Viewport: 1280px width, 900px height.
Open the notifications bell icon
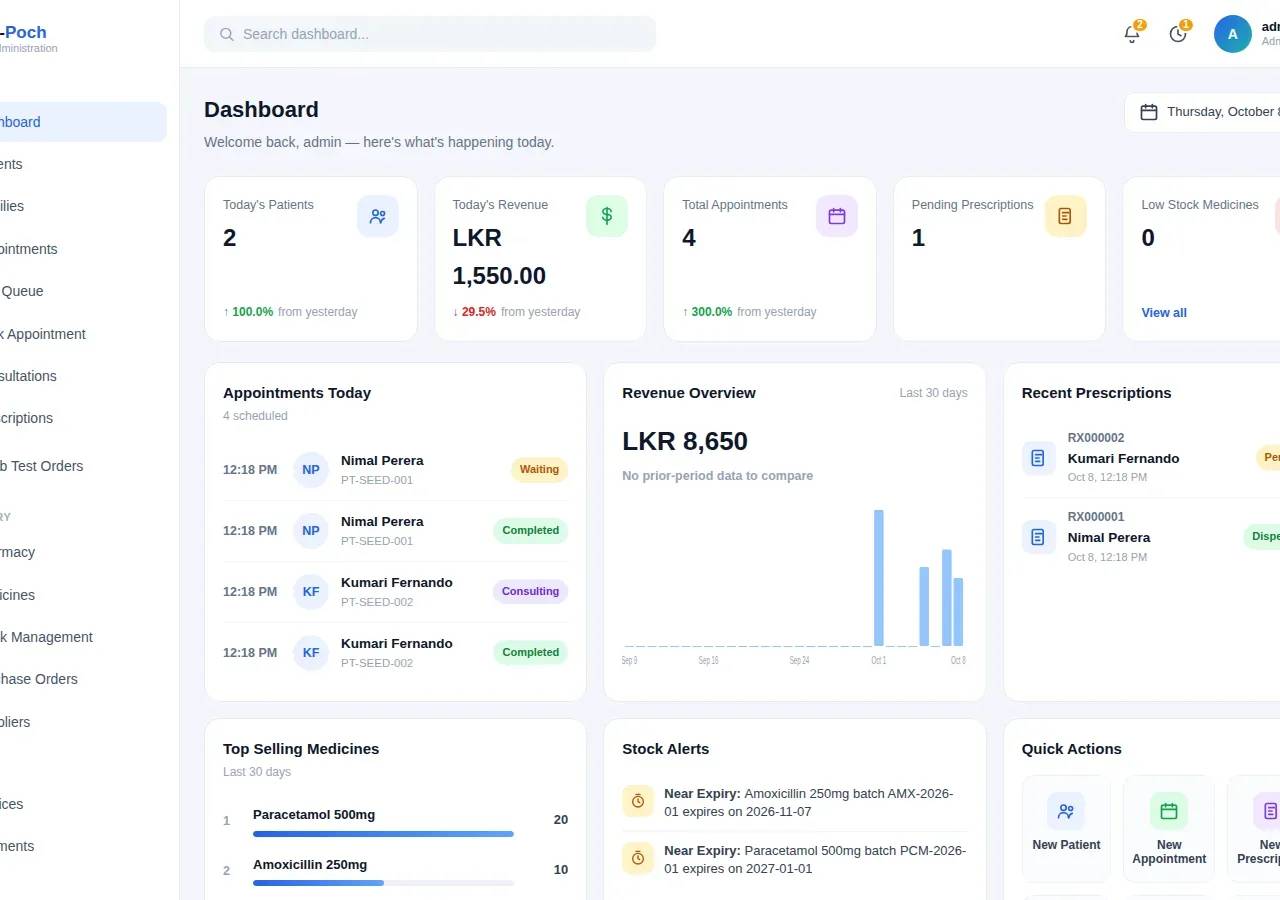[1132, 34]
